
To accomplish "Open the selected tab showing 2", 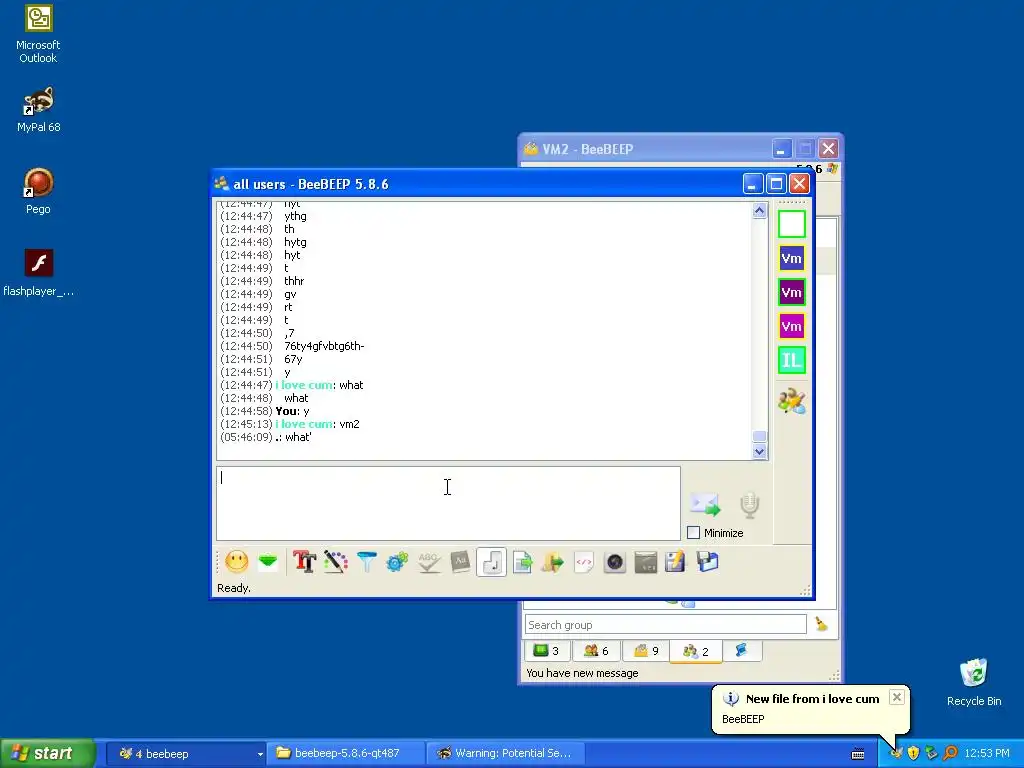I will pos(696,651).
